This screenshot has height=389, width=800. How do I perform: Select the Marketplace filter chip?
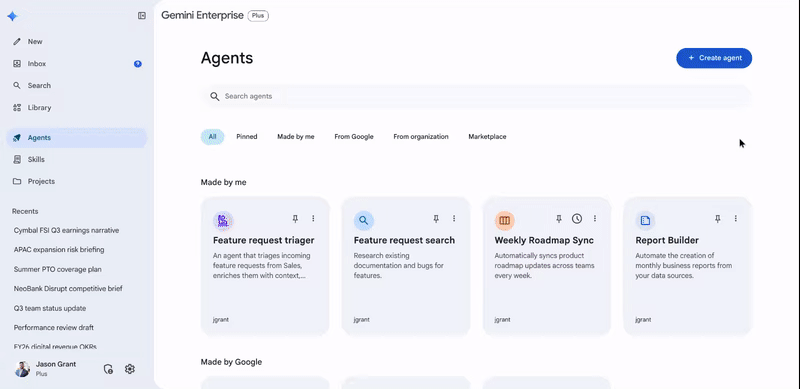[487, 137]
